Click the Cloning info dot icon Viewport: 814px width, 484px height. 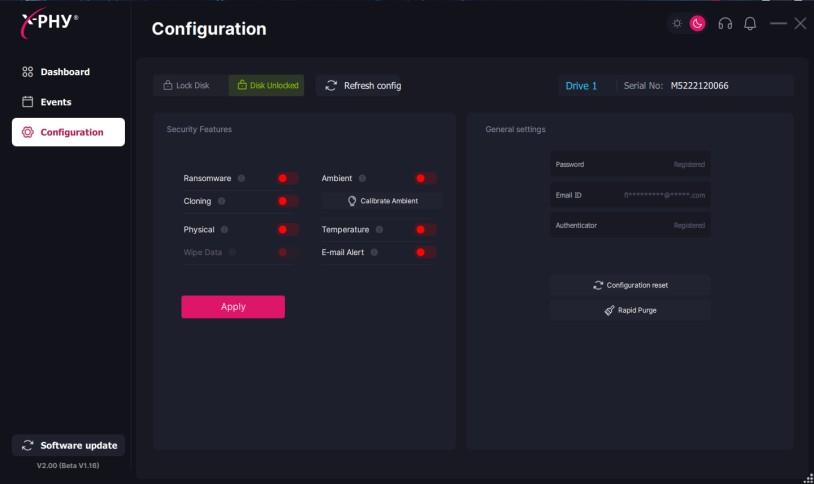pyautogui.click(x=221, y=201)
